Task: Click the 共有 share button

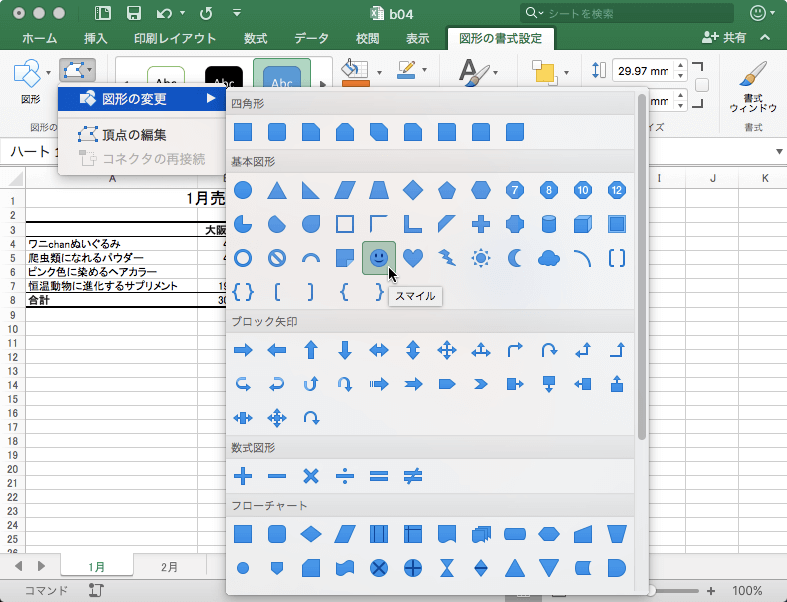Action: tap(724, 37)
